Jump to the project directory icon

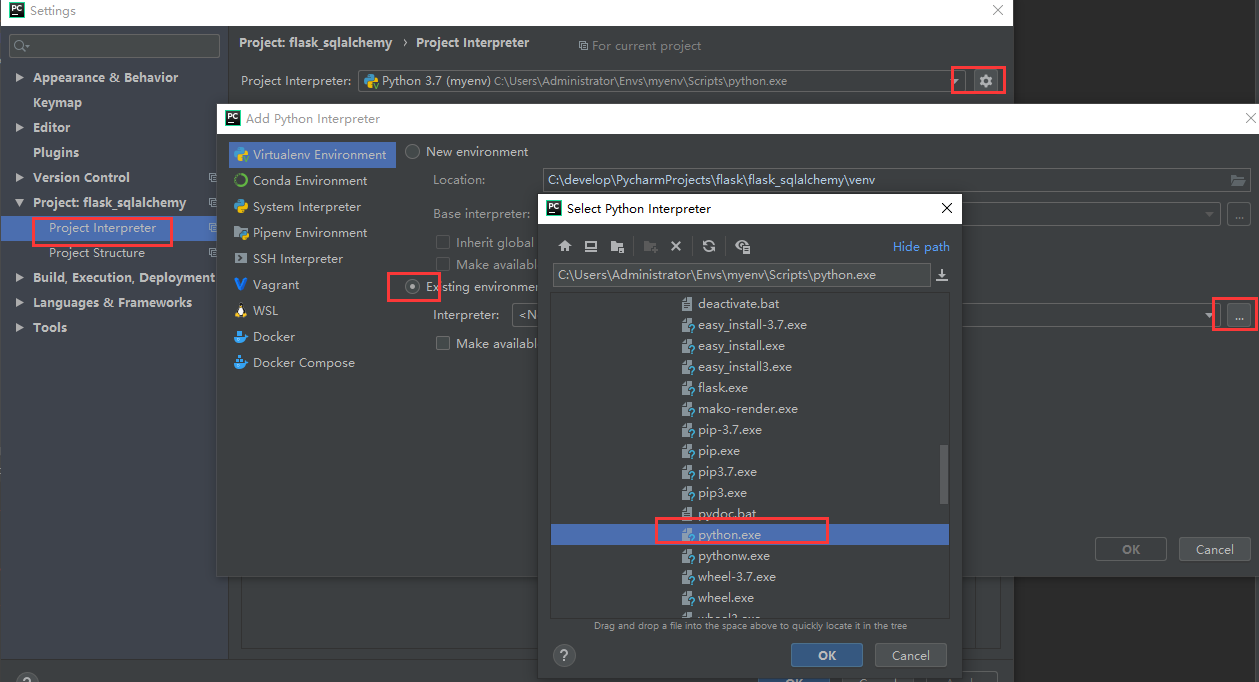(617, 247)
